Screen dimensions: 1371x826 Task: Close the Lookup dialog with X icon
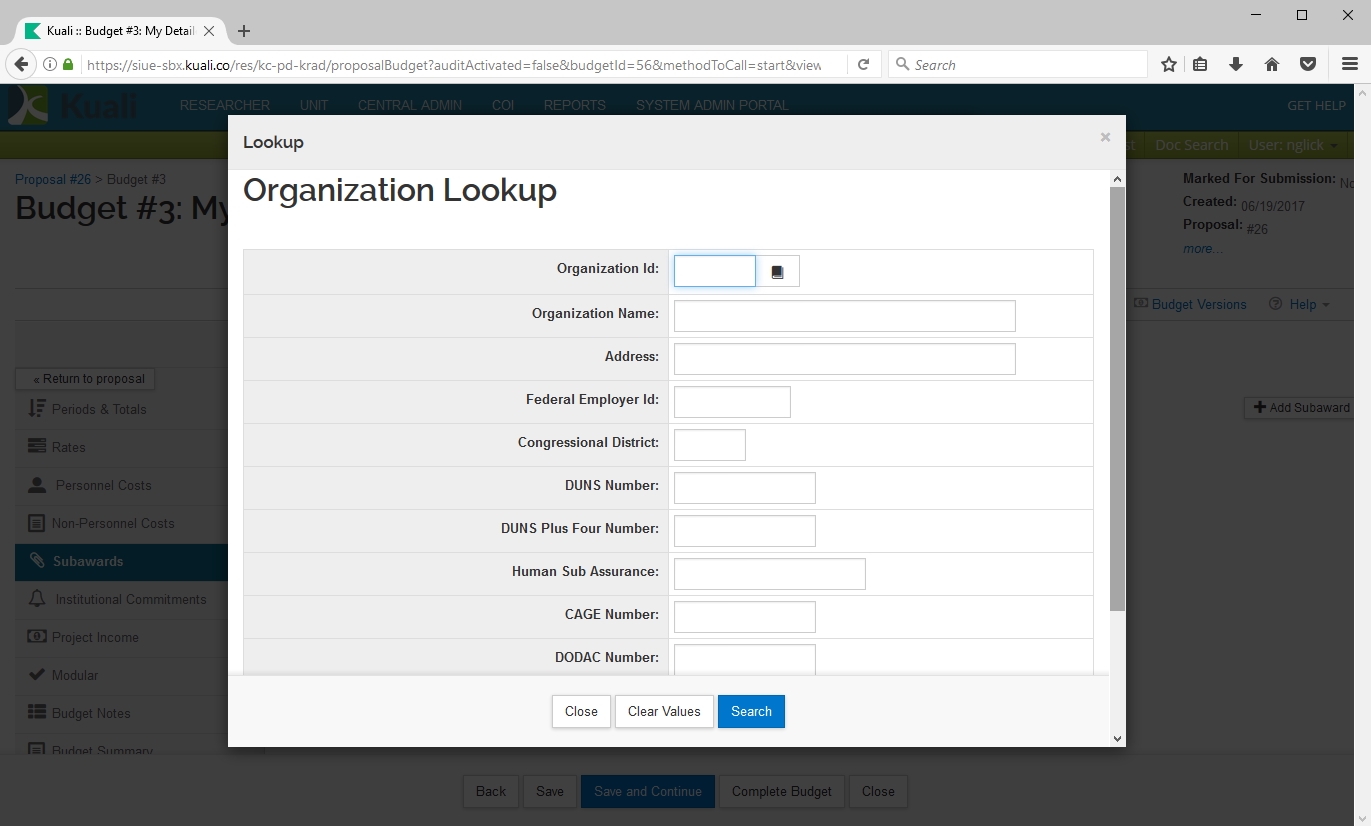pos(1105,137)
